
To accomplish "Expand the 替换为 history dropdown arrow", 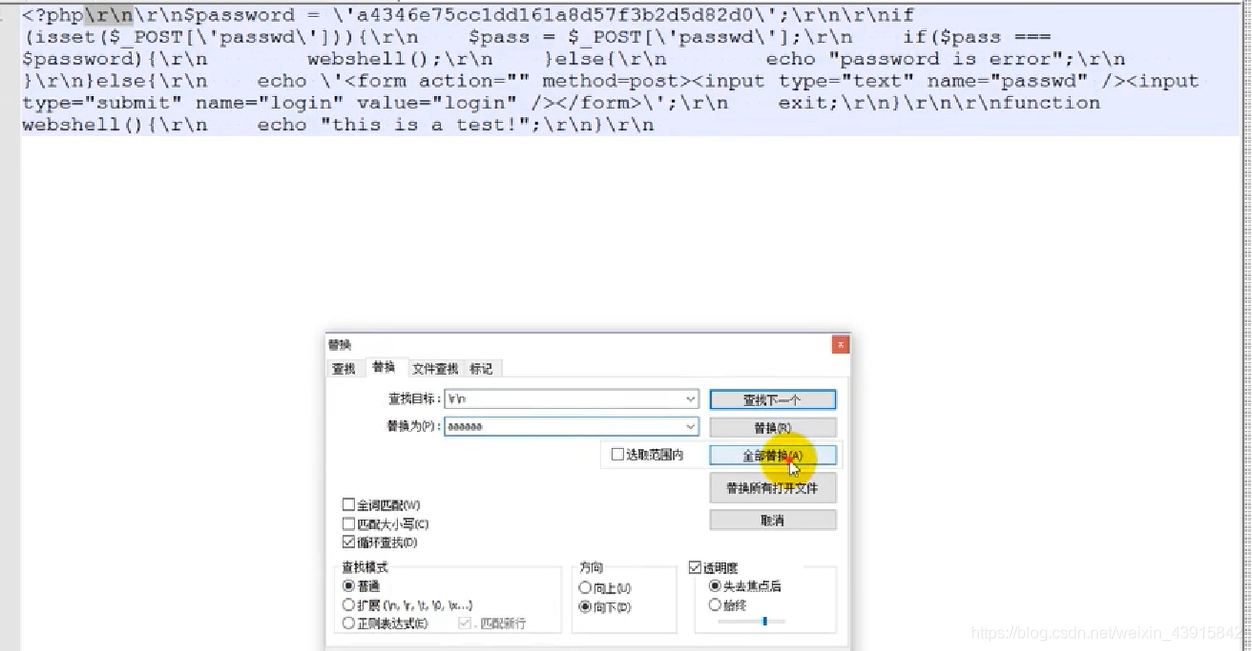I will tap(691, 427).
